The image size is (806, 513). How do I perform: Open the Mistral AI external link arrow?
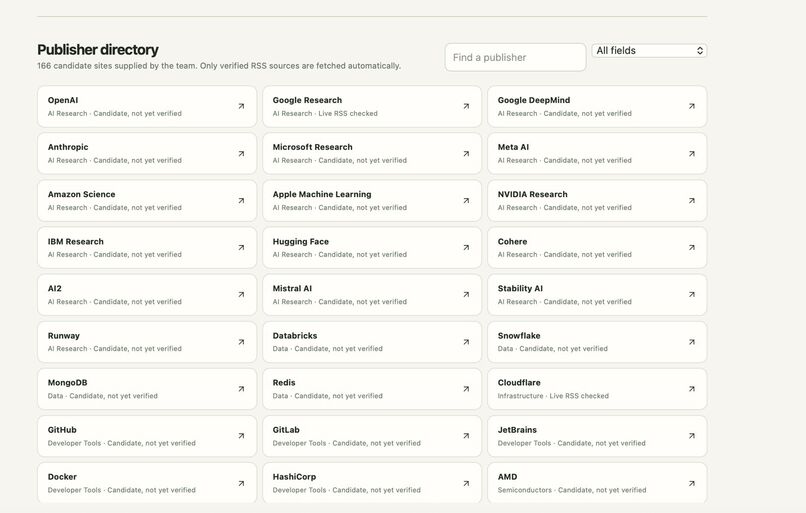(x=466, y=295)
